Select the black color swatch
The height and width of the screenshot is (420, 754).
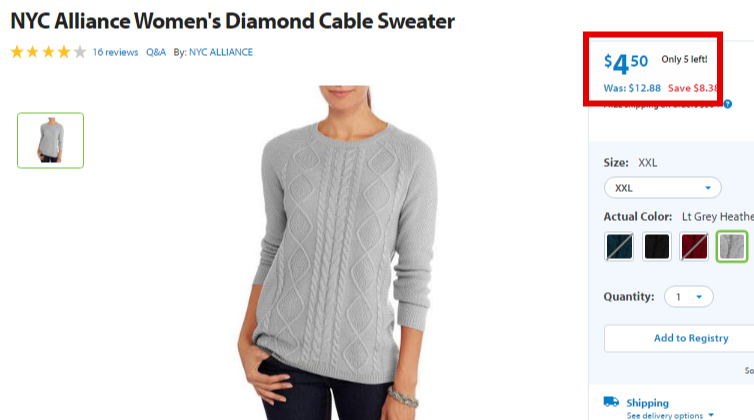[656, 246]
